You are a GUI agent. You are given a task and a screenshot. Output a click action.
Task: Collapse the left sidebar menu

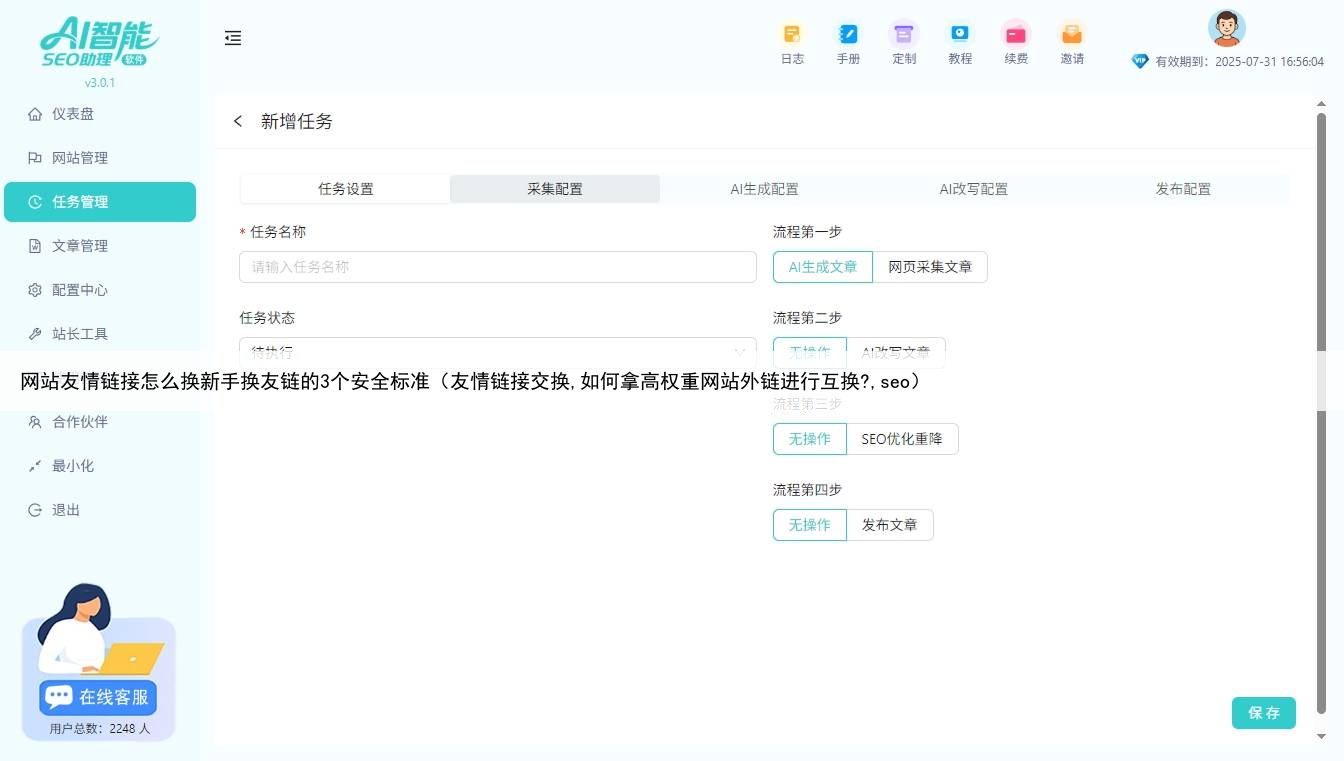233,38
